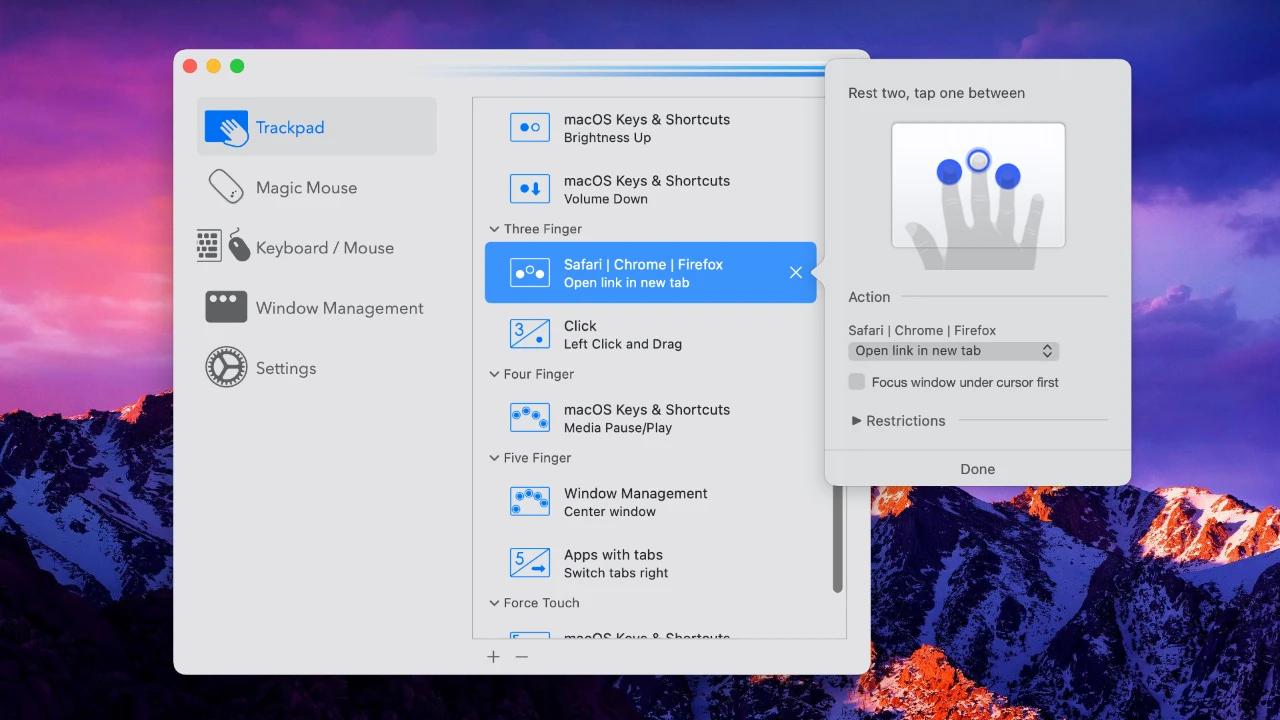Go to the Settings section

tap(317, 368)
